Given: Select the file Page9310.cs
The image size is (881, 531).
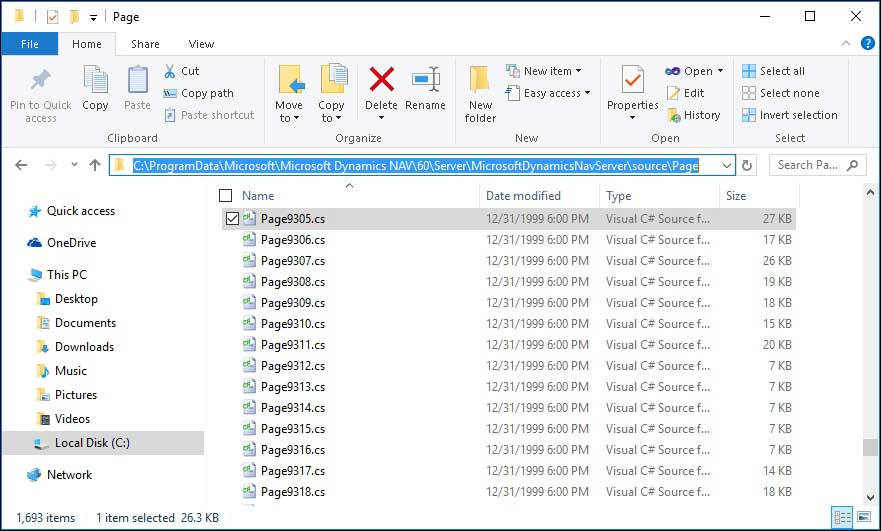Looking at the screenshot, I should tap(292, 324).
